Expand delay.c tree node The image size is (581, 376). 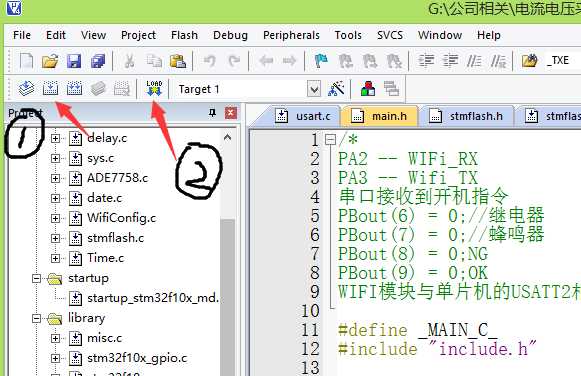pos(55,139)
